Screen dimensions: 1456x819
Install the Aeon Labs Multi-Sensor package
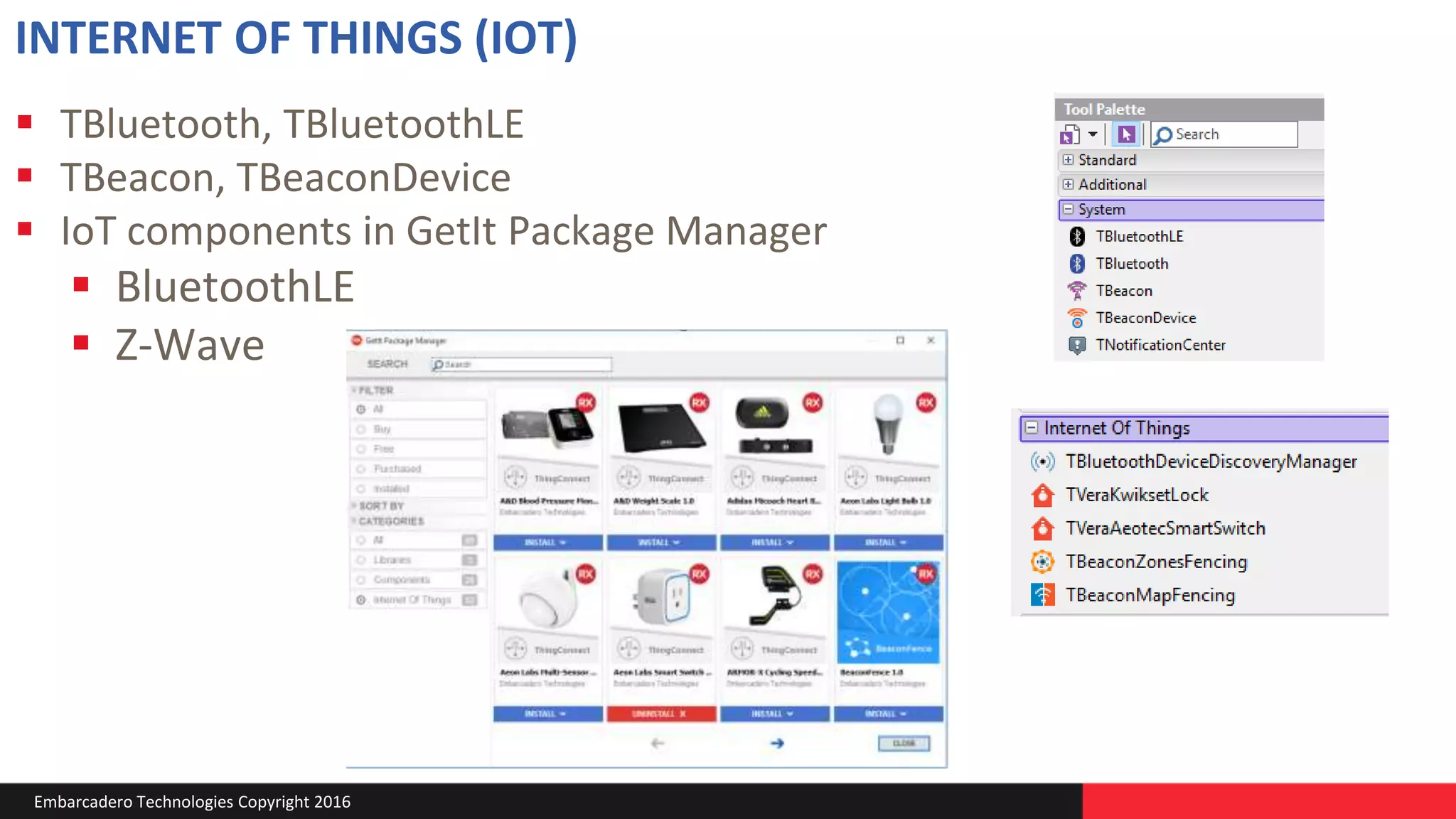548,714
